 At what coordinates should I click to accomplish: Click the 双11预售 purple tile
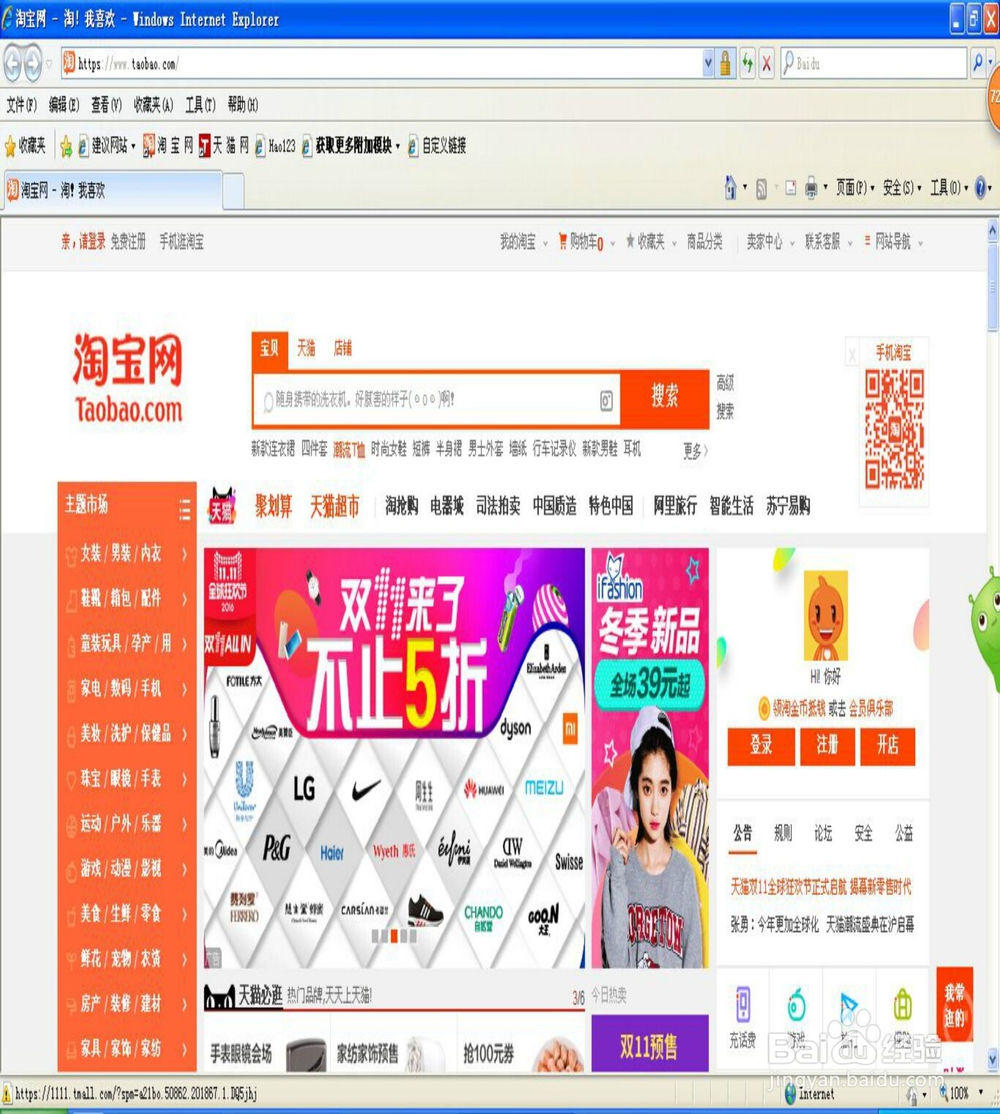(x=650, y=1044)
